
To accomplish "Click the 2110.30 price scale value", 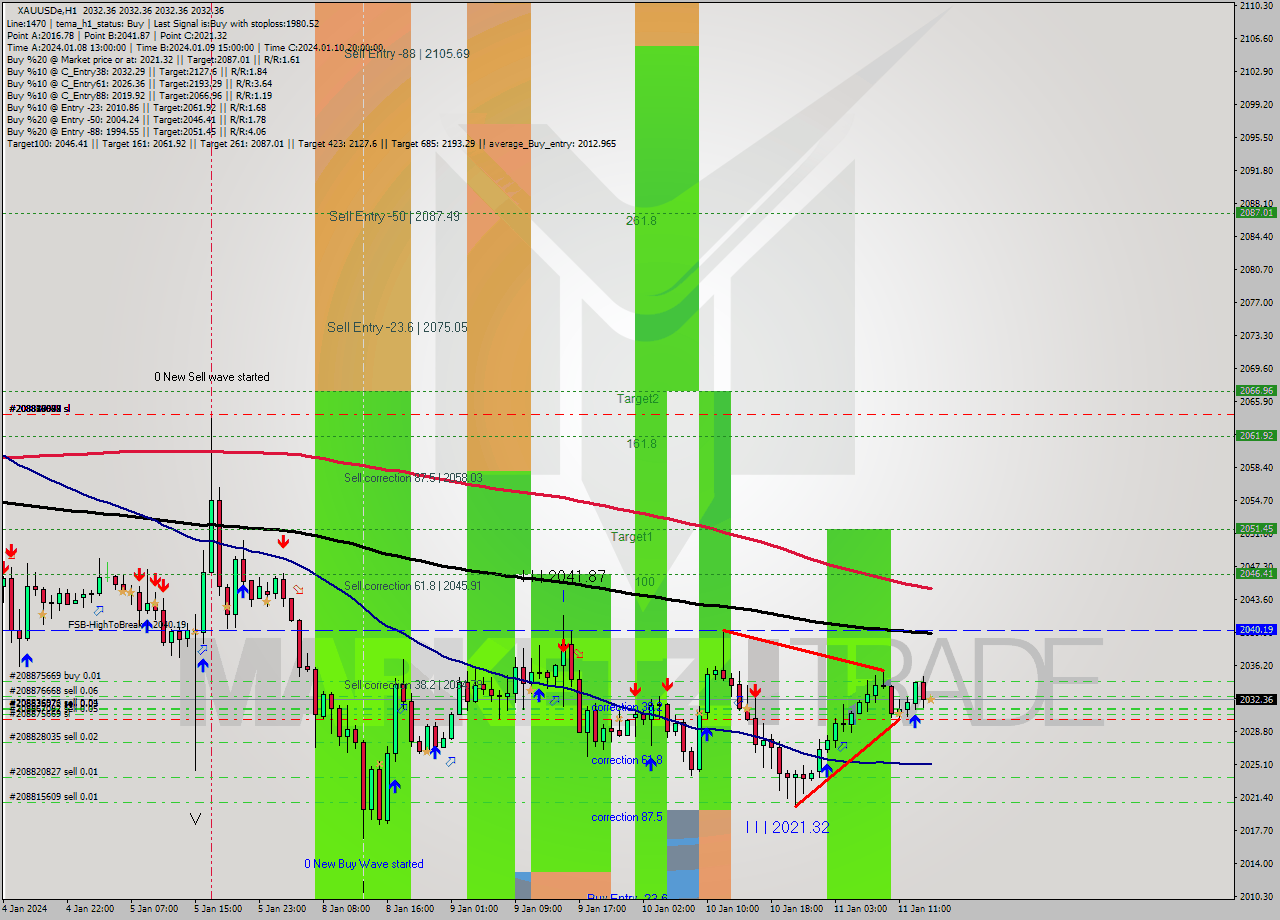I will 1256,6.
